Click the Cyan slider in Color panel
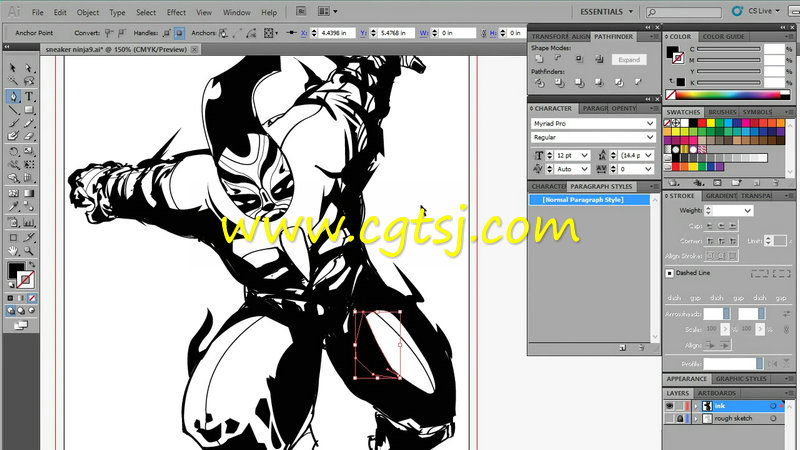The image size is (800, 450). [x=729, y=49]
